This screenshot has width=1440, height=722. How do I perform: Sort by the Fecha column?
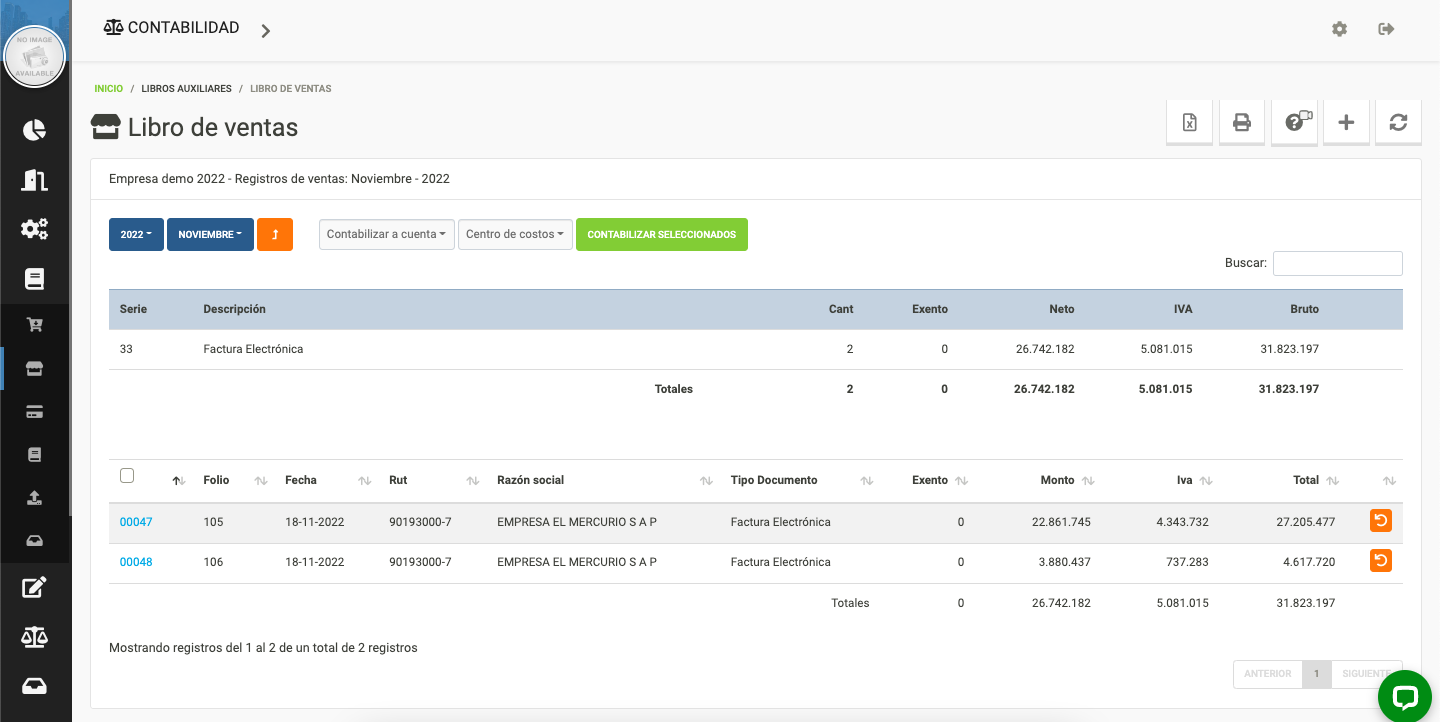pos(327,480)
